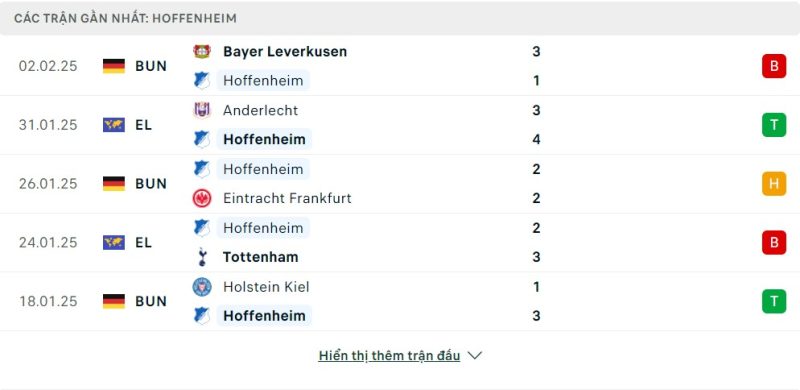Open the Bayer Leverkusen team name

(285, 52)
